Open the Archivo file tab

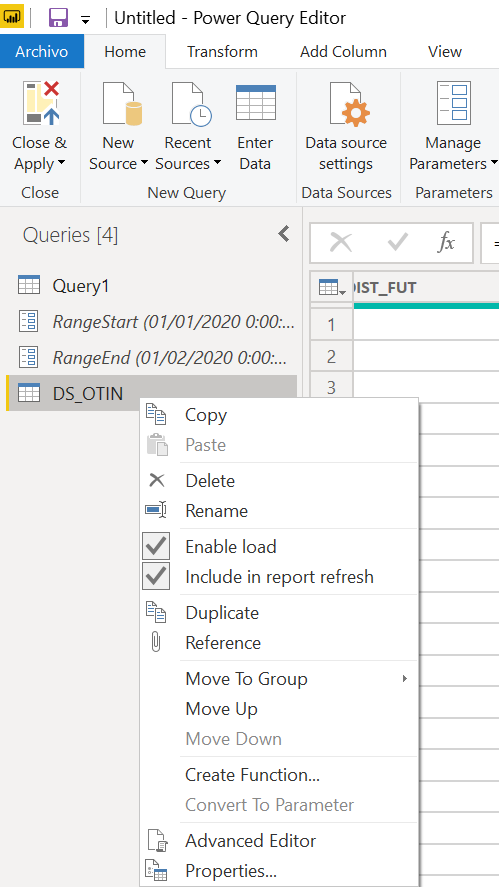coord(42,51)
